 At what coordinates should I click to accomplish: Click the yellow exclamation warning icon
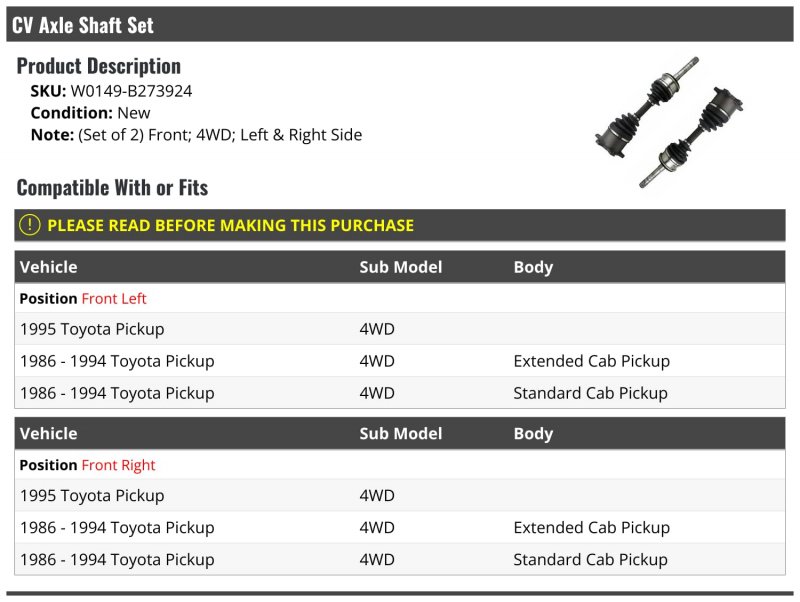coord(30,225)
